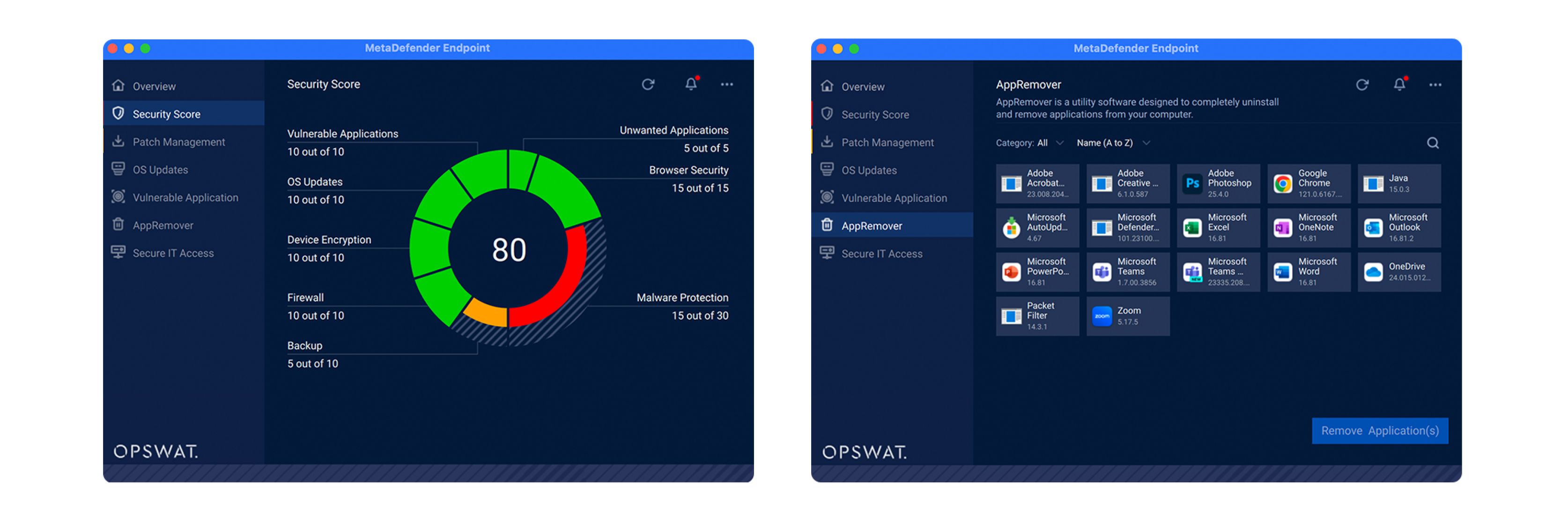The width and height of the screenshot is (1568, 525).
Task: Open Patch Management in left window sidebar
Action: coord(178,142)
